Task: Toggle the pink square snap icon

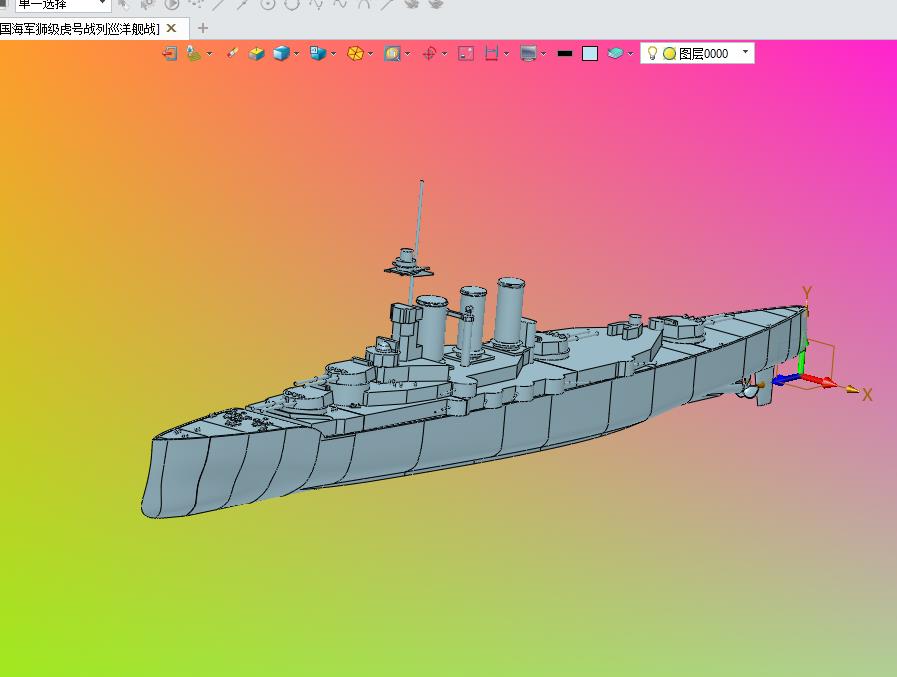Action: point(466,54)
